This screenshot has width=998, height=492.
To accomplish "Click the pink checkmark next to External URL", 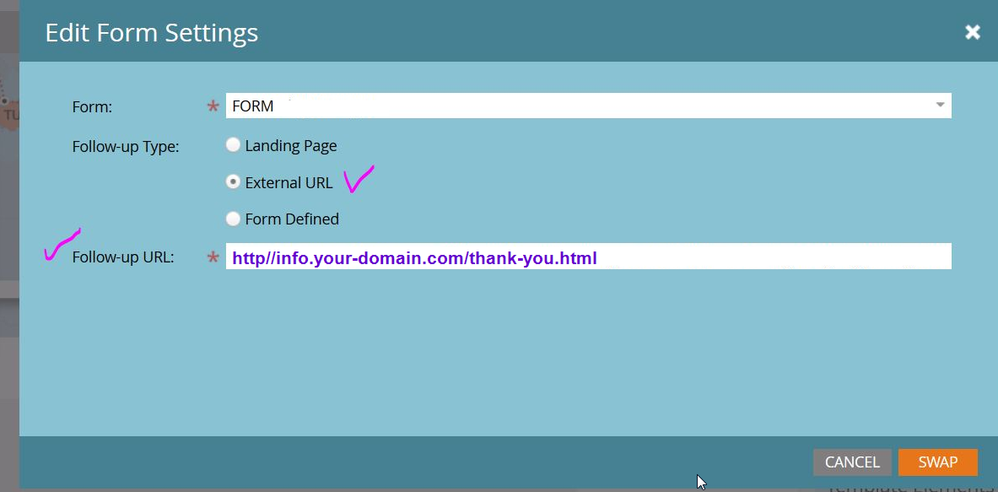I will click(x=358, y=179).
